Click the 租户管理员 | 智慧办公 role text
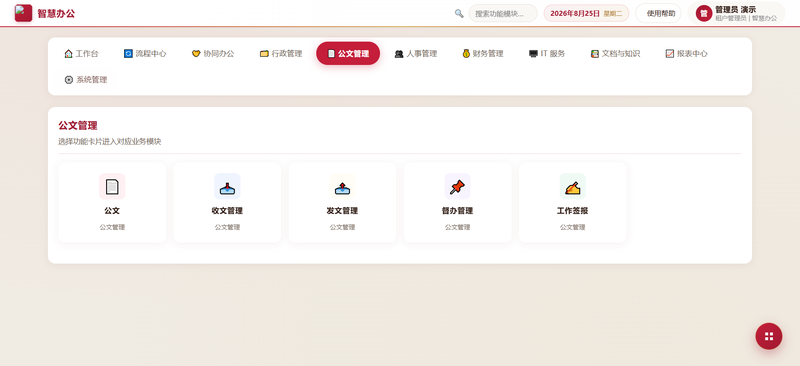800x366 pixels. 746,18
